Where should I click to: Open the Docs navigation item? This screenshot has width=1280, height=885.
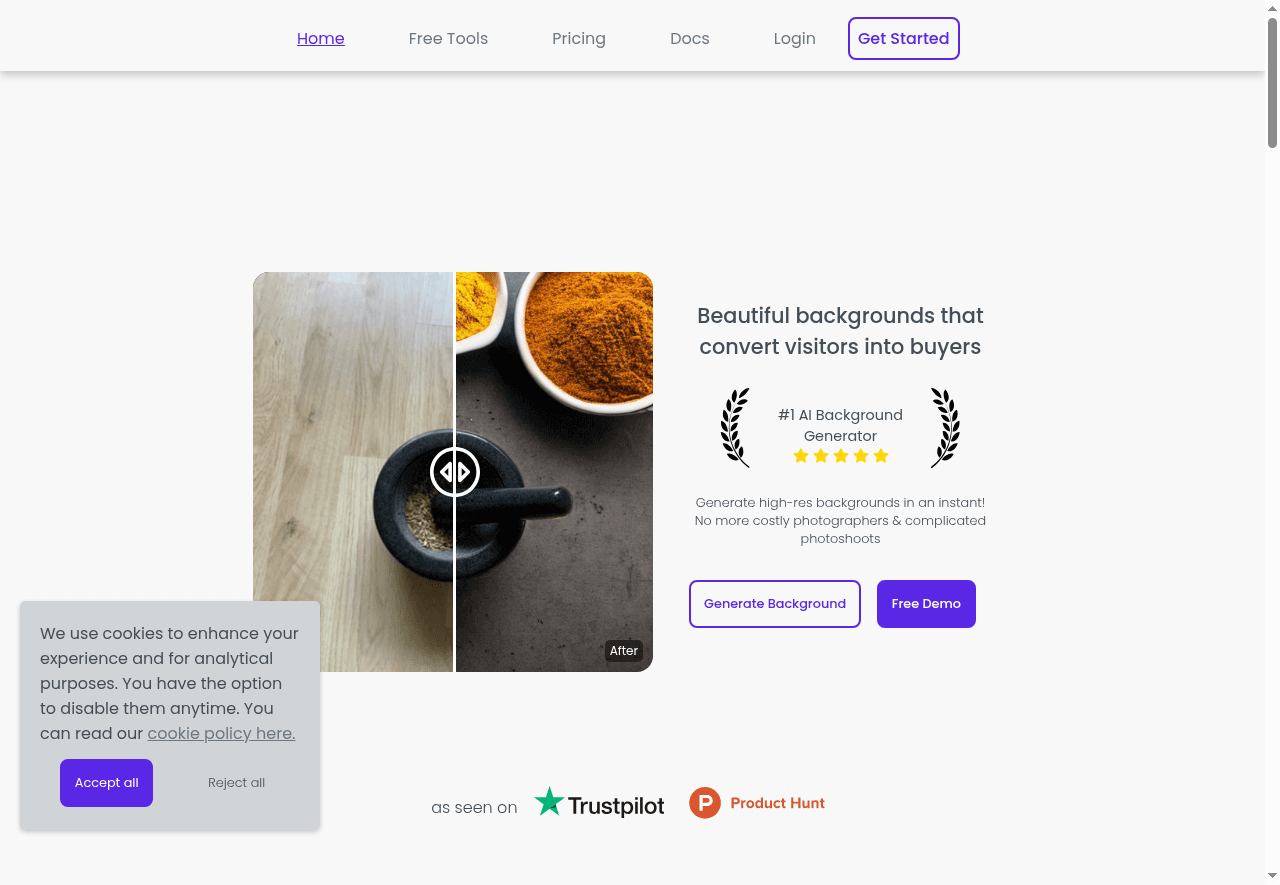690,39
